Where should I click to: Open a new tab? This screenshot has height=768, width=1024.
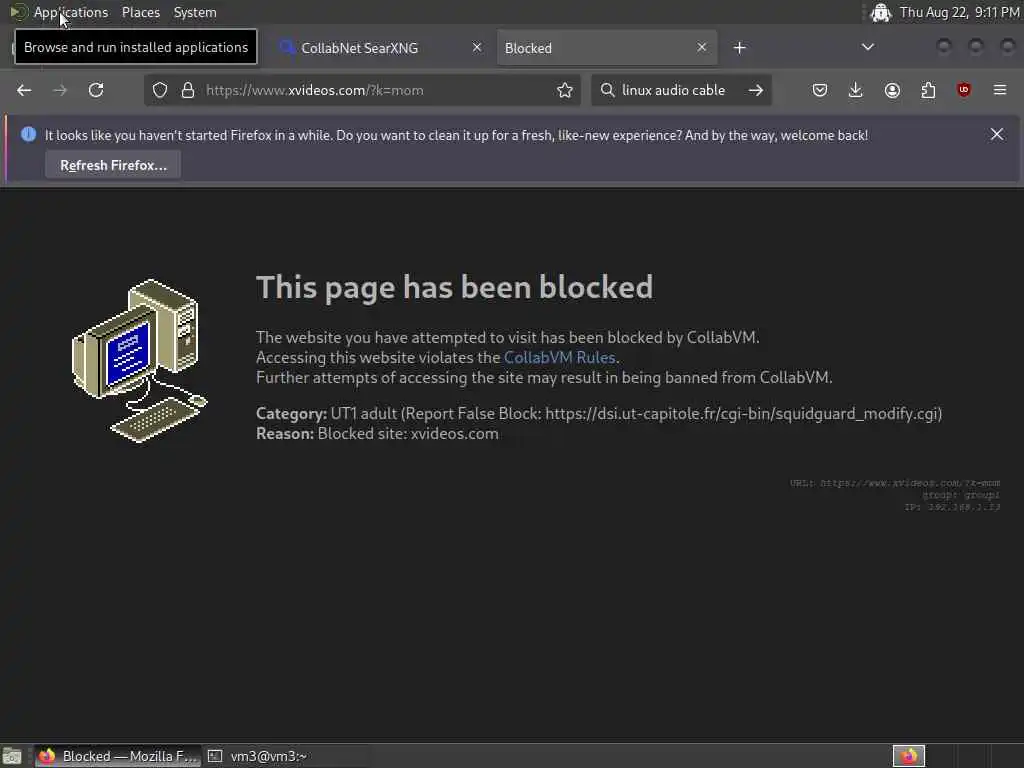click(739, 48)
